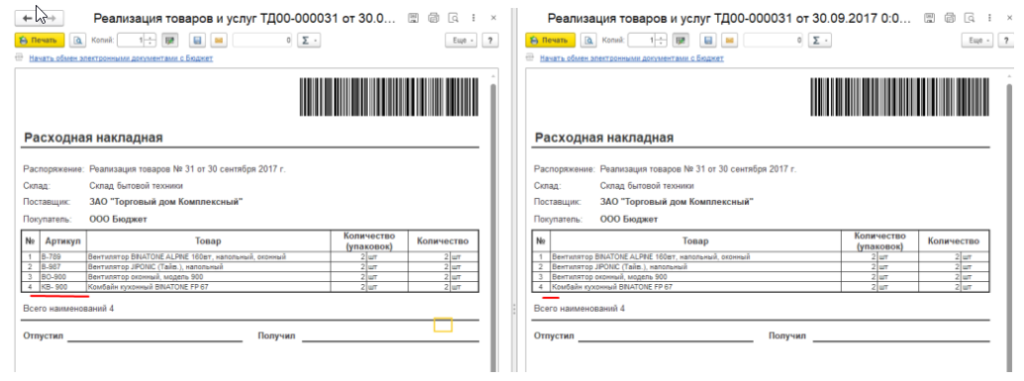This screenshot has width=1024, height=381.
Task: Select the Товар column header in the left table
Action: point(208,241)
